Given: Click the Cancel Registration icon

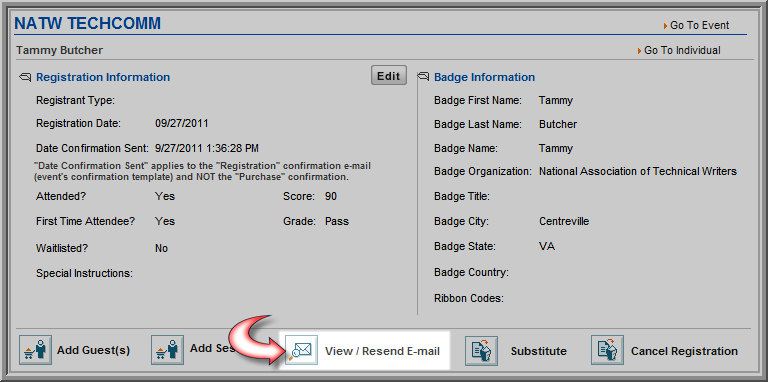Looking at the screenshot, I should (x=607, y=350).
